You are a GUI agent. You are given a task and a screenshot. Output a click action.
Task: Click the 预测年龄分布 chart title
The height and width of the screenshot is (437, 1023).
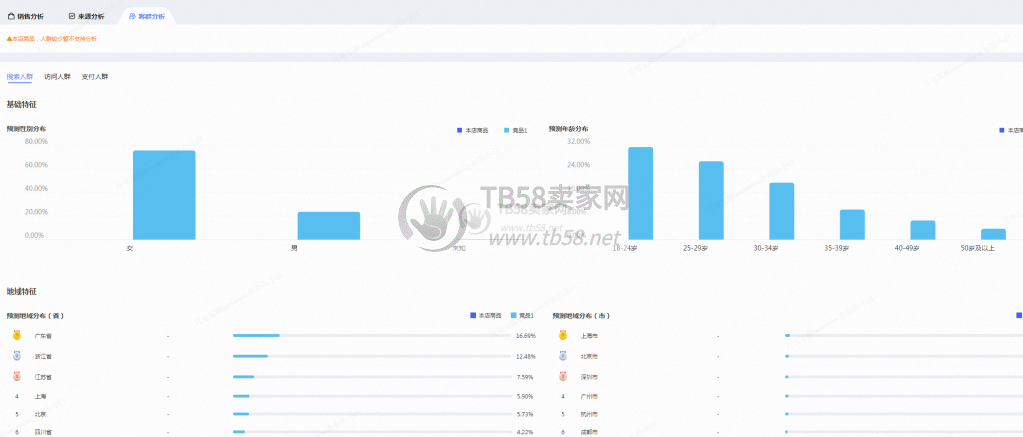pos(569,129)
